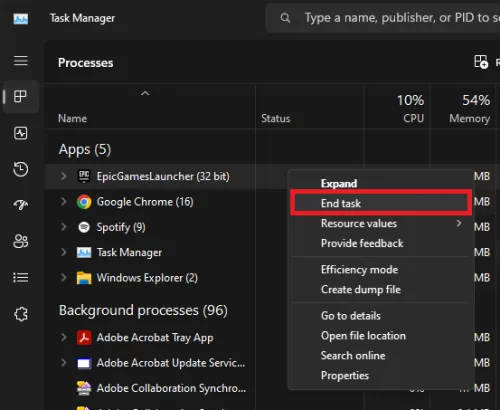
Task: Choose End task in the context menu
Action: [381, 203]
